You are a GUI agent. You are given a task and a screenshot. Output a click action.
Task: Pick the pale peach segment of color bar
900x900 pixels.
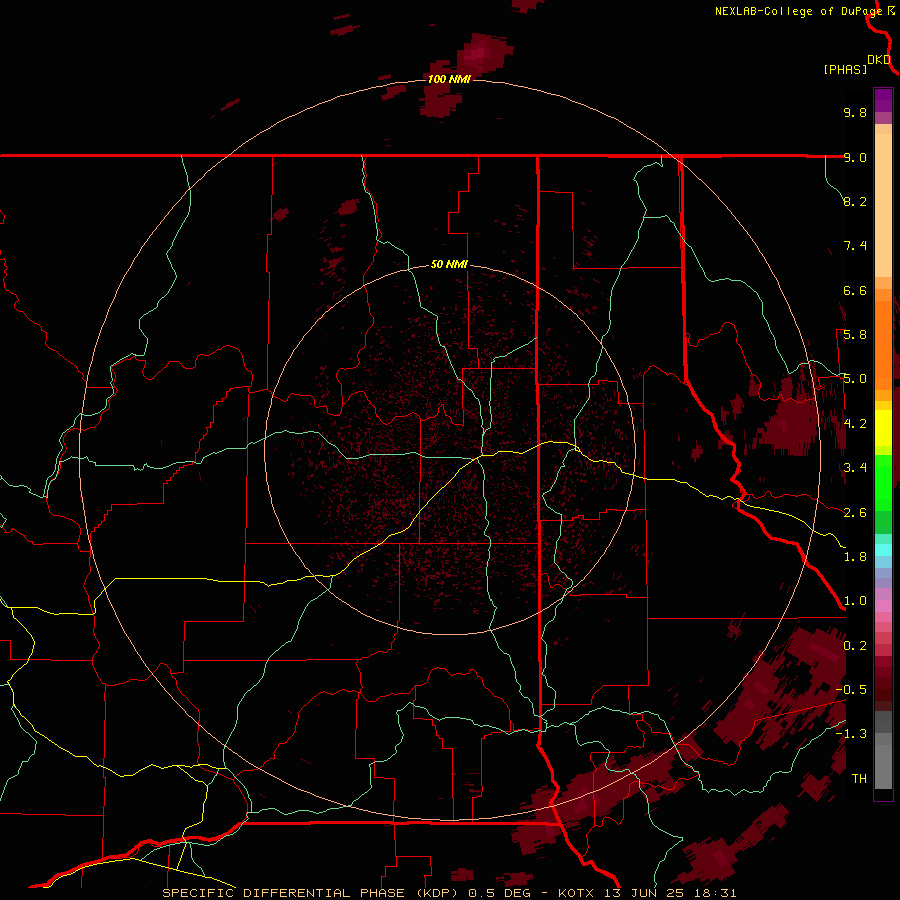tap(883, 205)
